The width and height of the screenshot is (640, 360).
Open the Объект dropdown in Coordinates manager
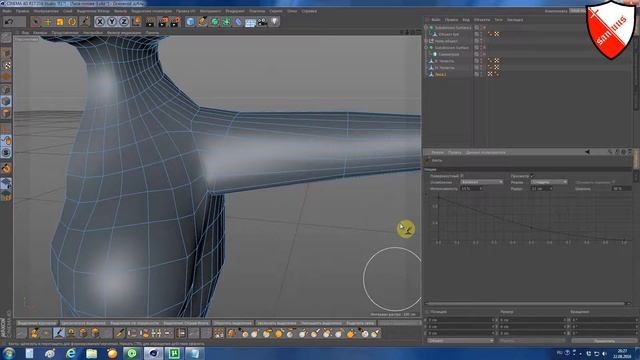[460, 340]
